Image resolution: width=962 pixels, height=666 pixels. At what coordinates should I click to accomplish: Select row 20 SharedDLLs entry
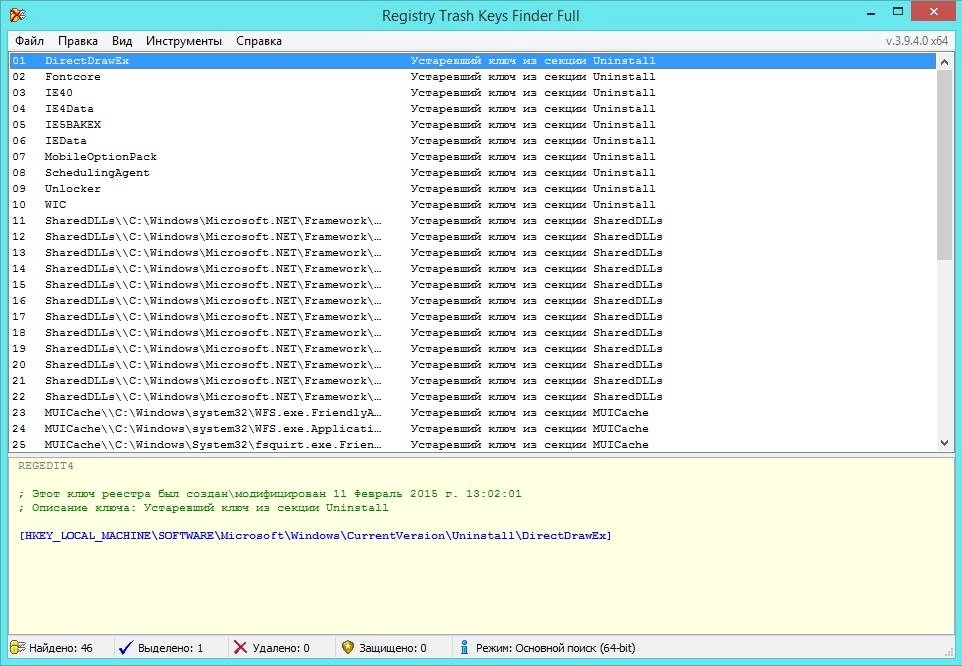coord(472,364)
